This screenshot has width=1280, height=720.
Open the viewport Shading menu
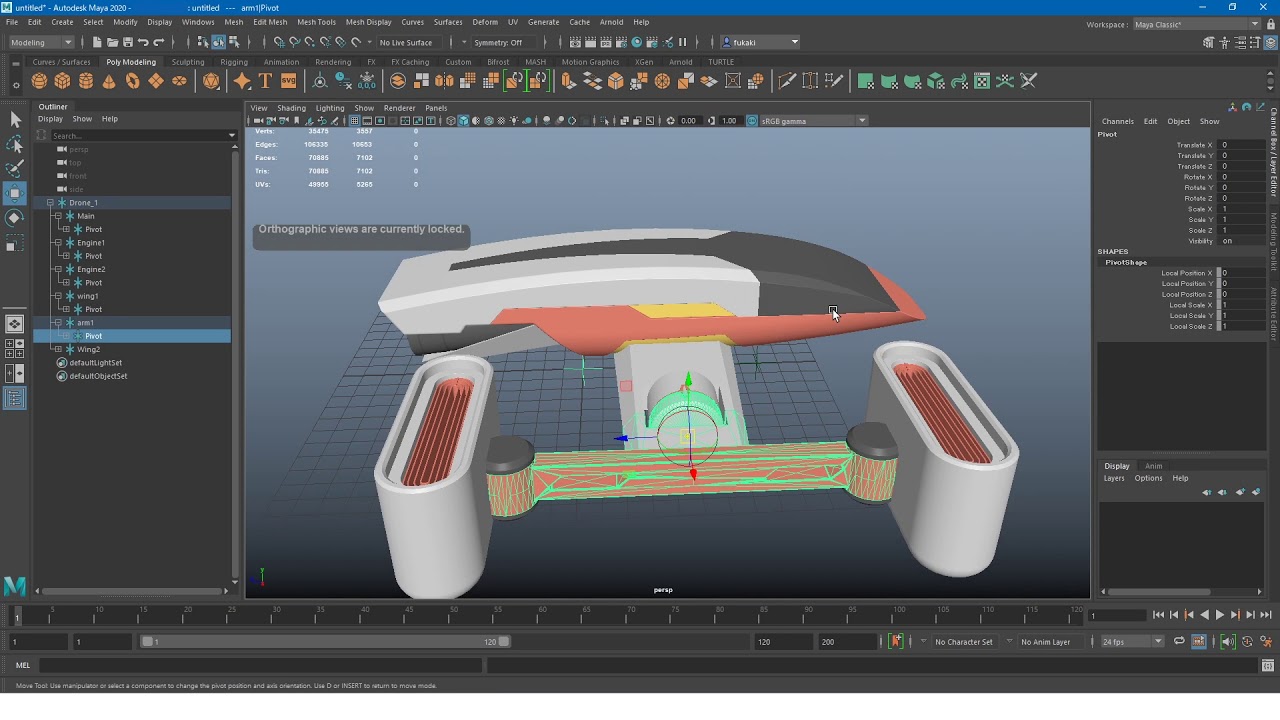tap(291, 108)
